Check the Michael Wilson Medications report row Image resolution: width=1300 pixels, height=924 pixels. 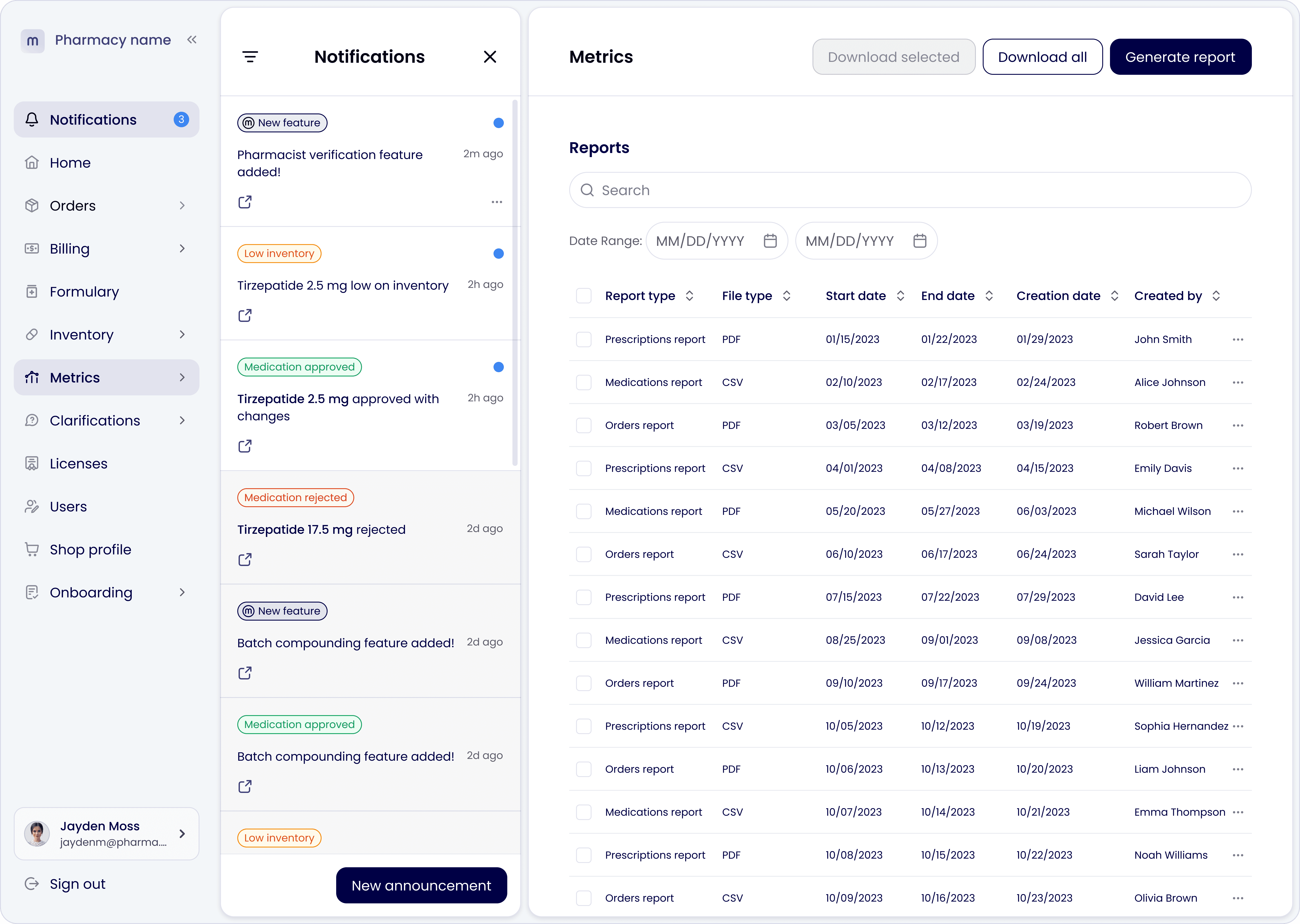tap(583, 511)
